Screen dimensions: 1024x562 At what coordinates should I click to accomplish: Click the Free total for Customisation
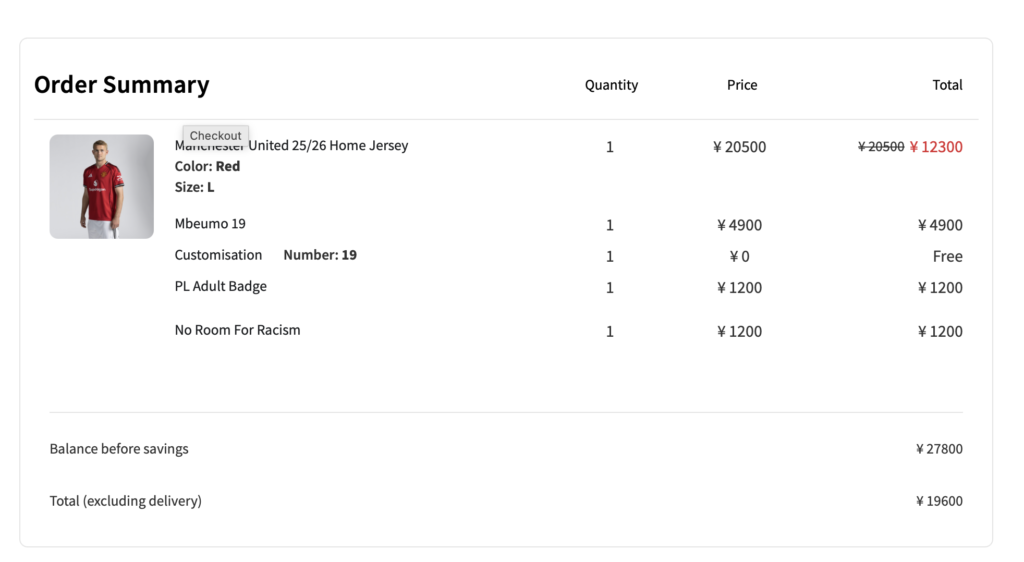947,257
